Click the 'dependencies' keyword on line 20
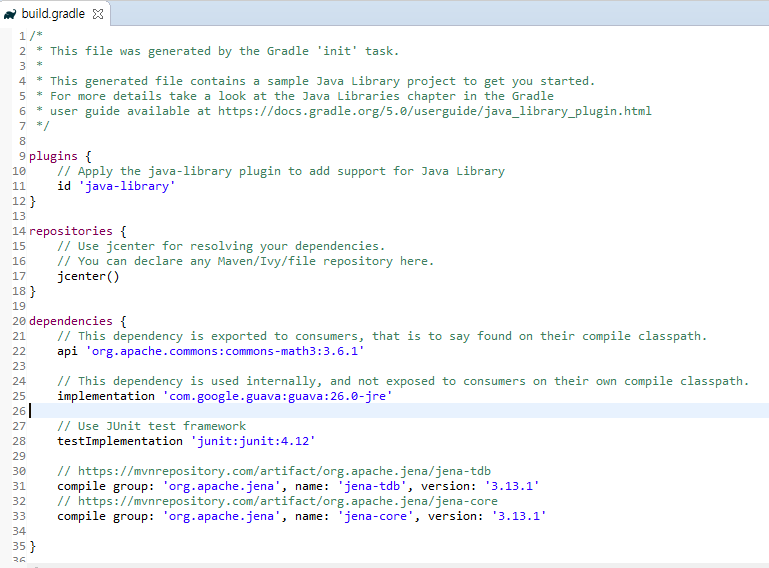 (x=71, y=321)
